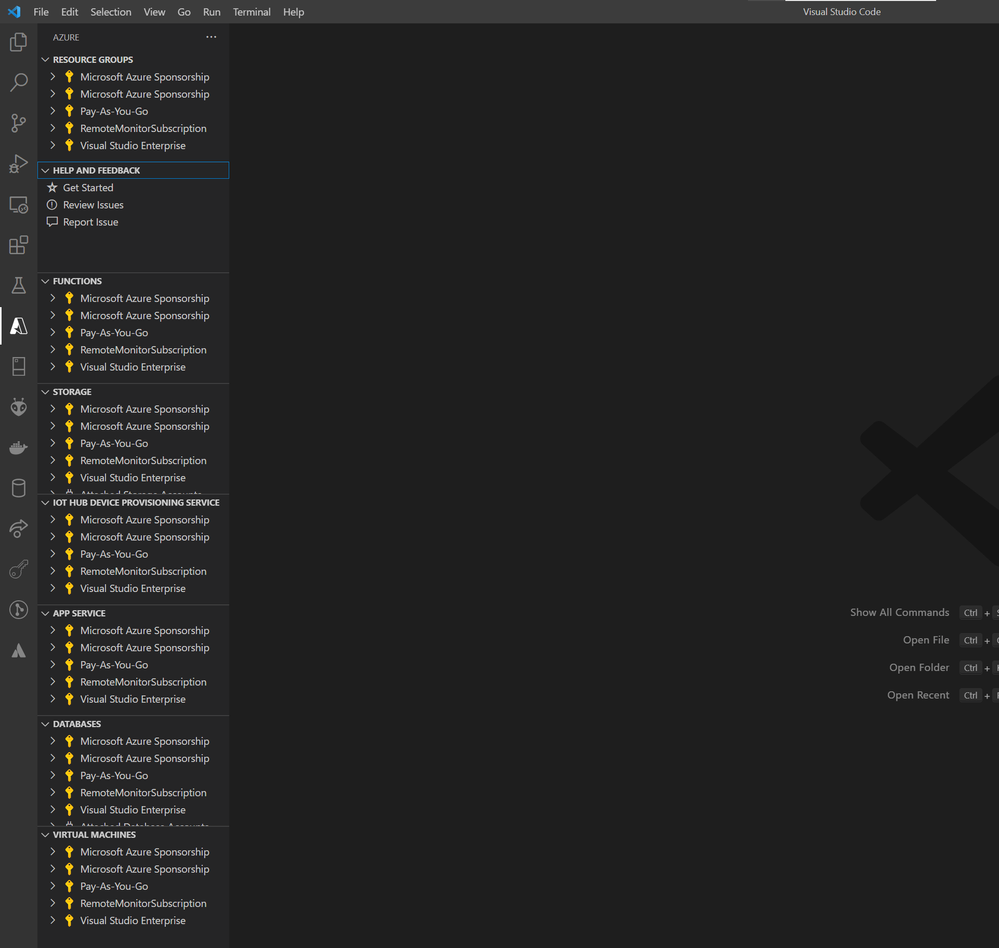Open the Search view icon
The height and width of the screenshot is (948, 999).
pos(18,82)
